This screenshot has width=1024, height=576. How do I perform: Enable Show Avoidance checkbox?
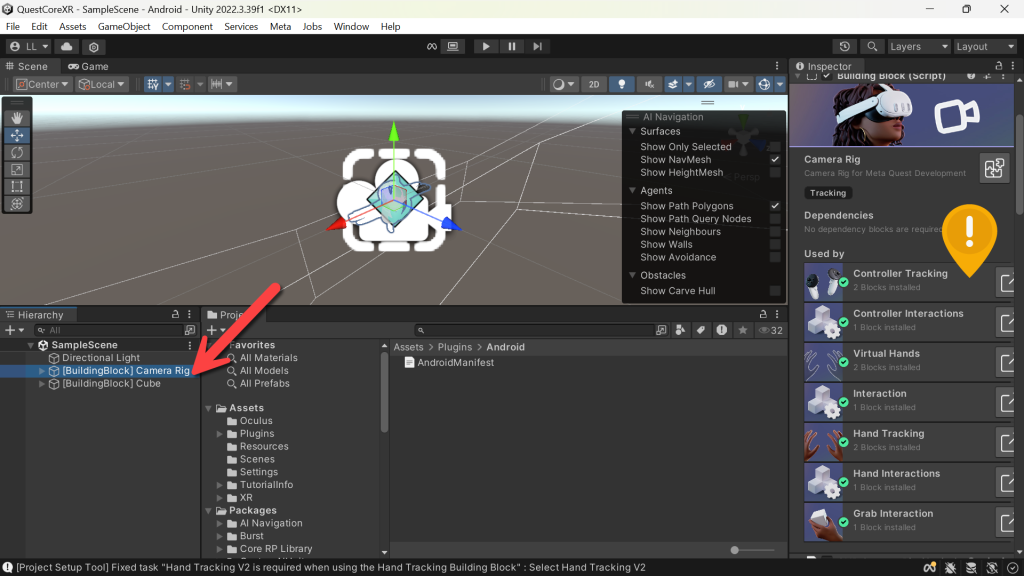click(x=775, y=257)
